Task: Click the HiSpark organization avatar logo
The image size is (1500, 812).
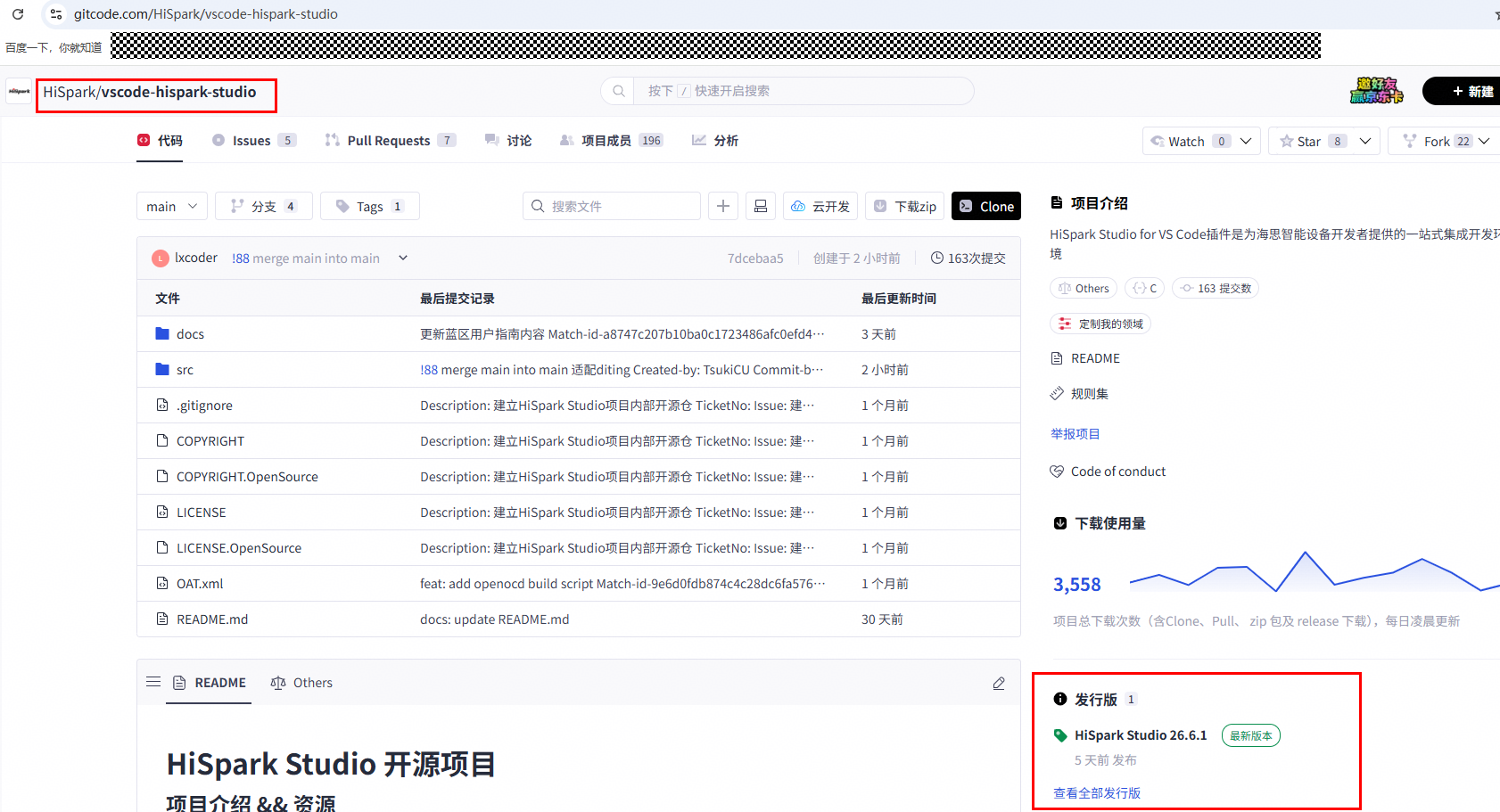Action: click(19, 91)
